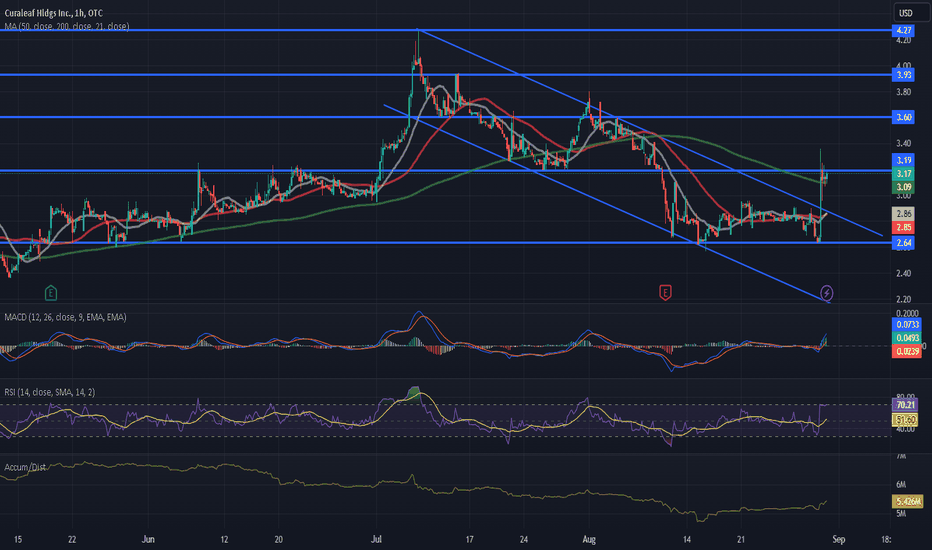Open the USD currency selector

click(x=912, y=12)
